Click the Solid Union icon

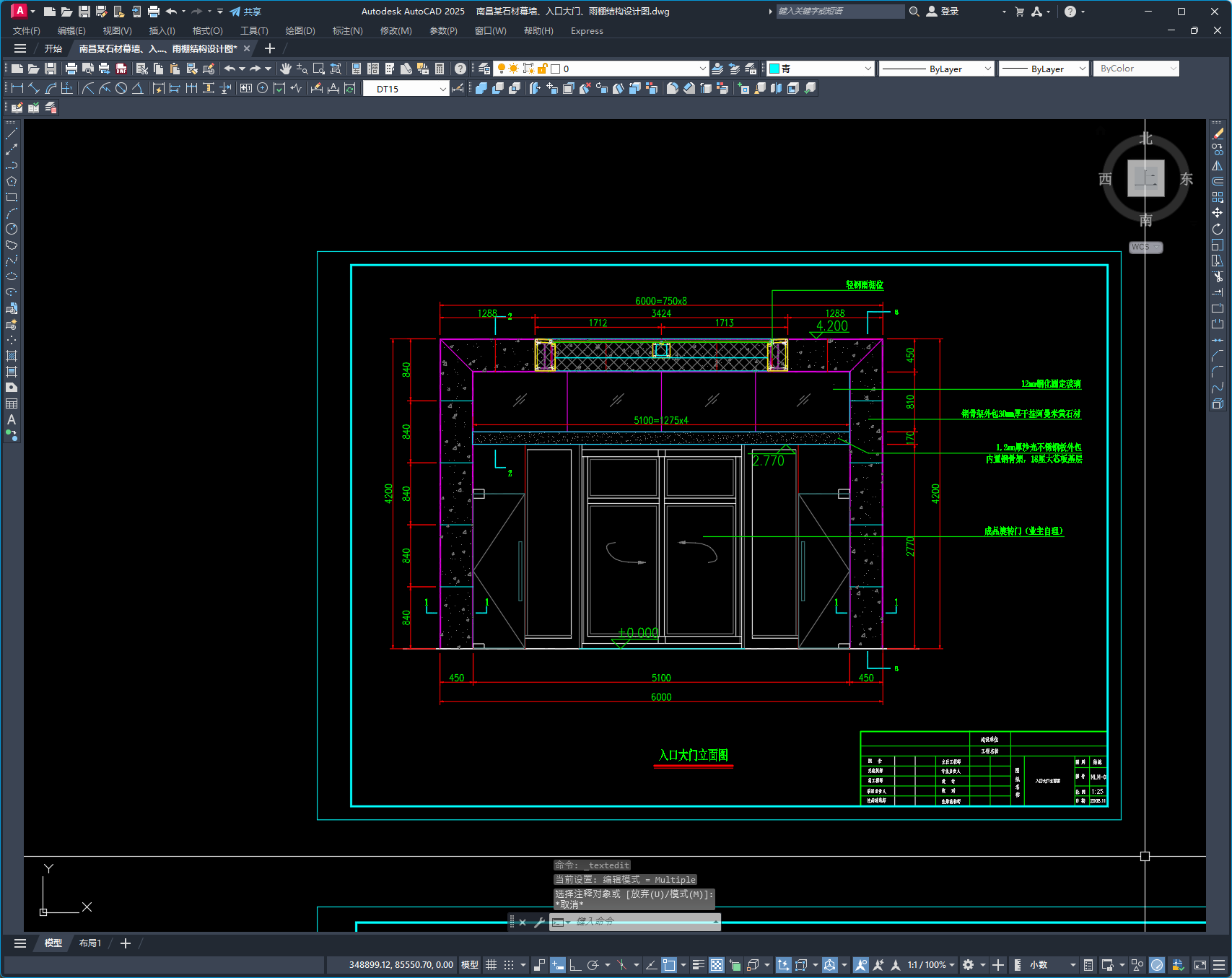(481, 88)
